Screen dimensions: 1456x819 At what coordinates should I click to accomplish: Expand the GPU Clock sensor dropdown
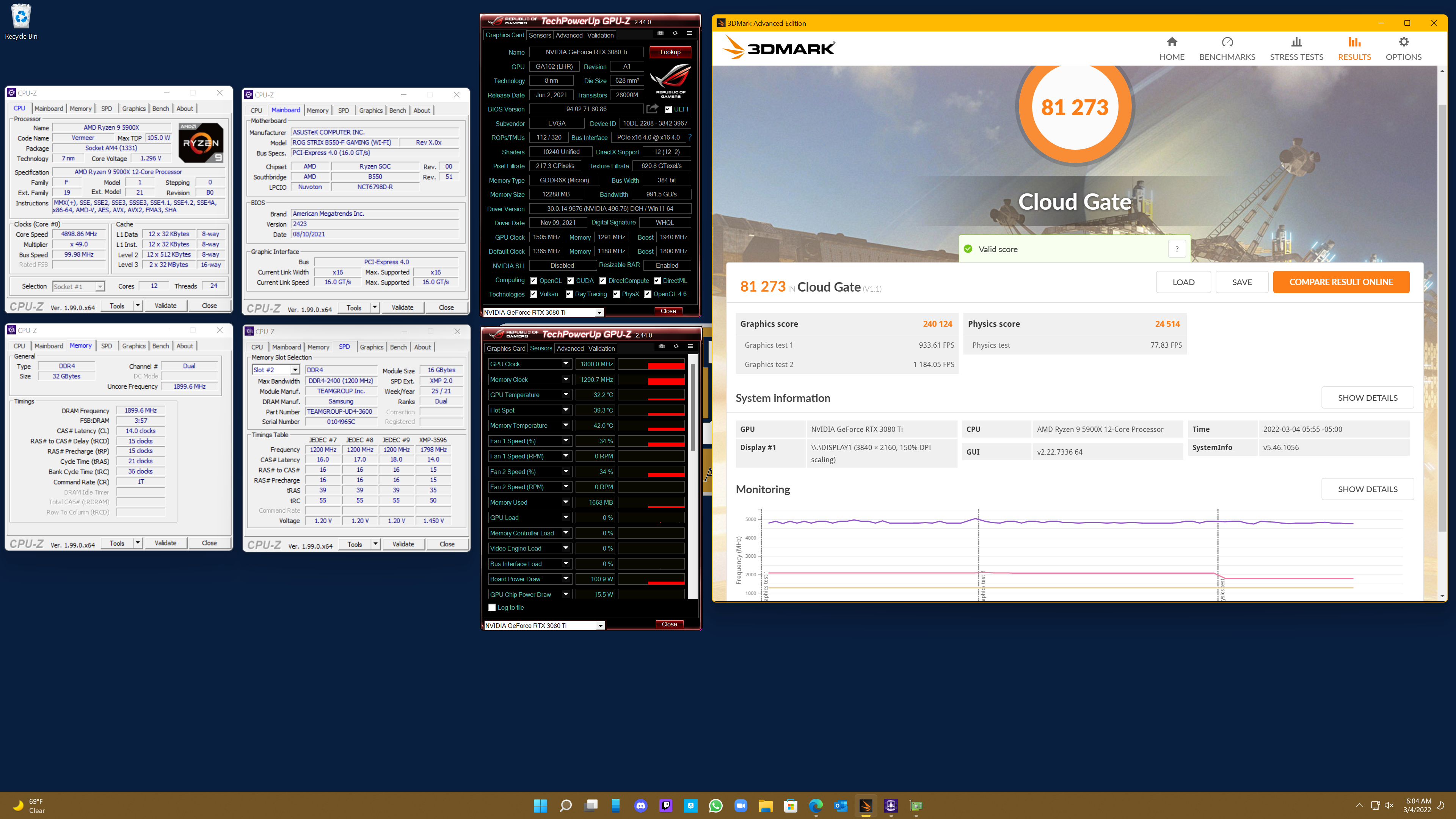pos(565,364)
